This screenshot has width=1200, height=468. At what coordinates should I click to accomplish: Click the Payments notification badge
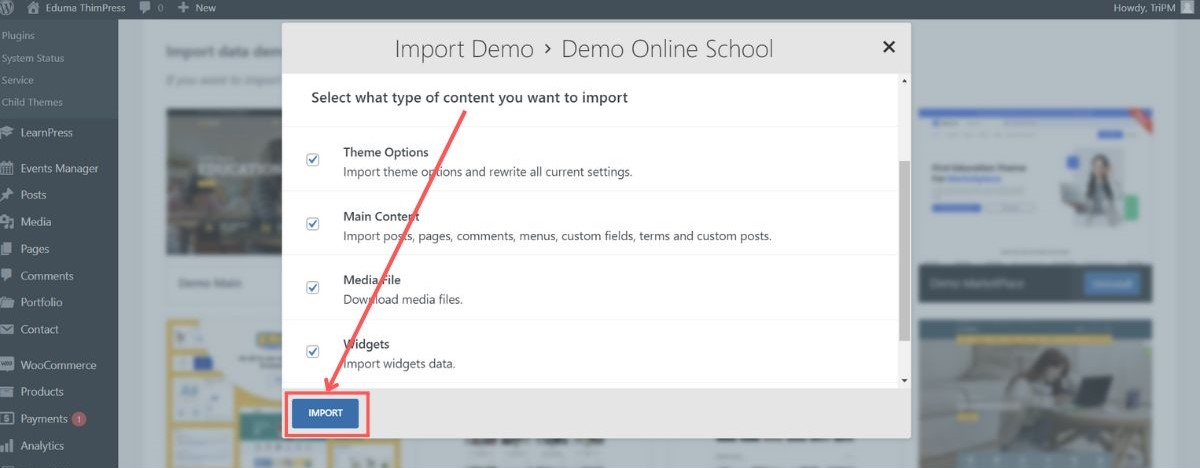coord(79,419)
